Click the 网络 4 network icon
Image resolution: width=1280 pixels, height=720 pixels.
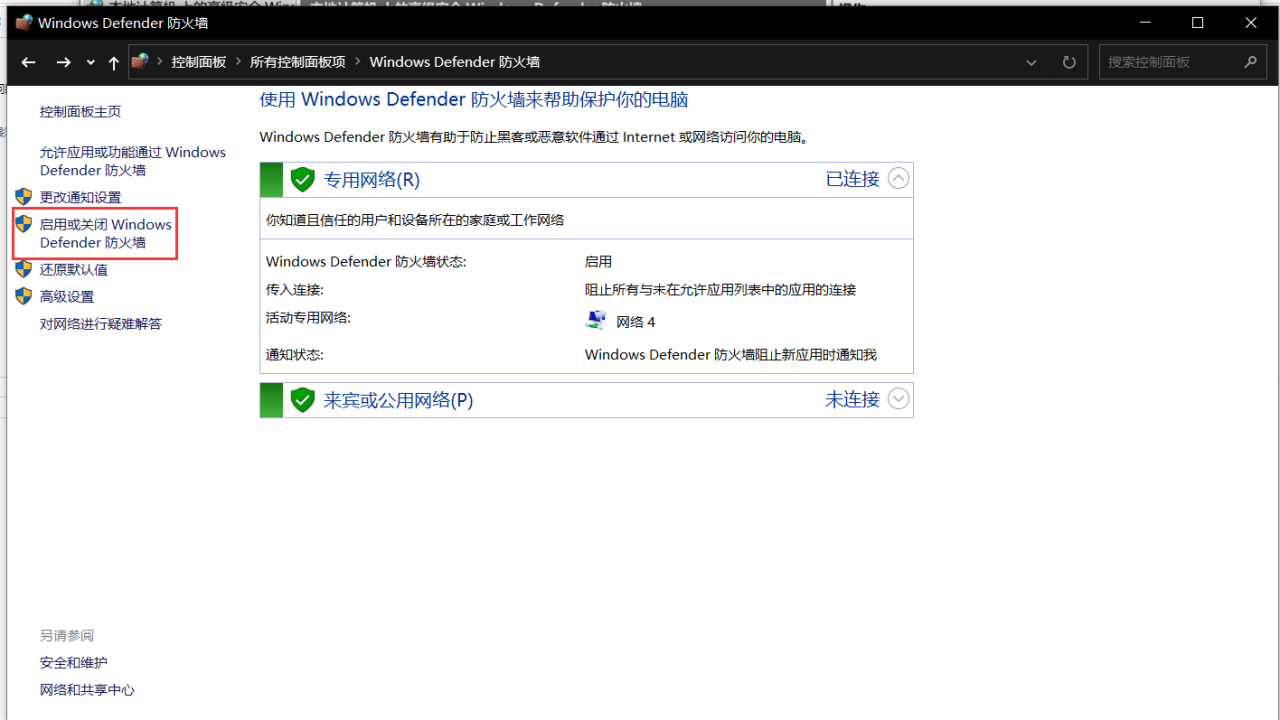pos(596,320)
